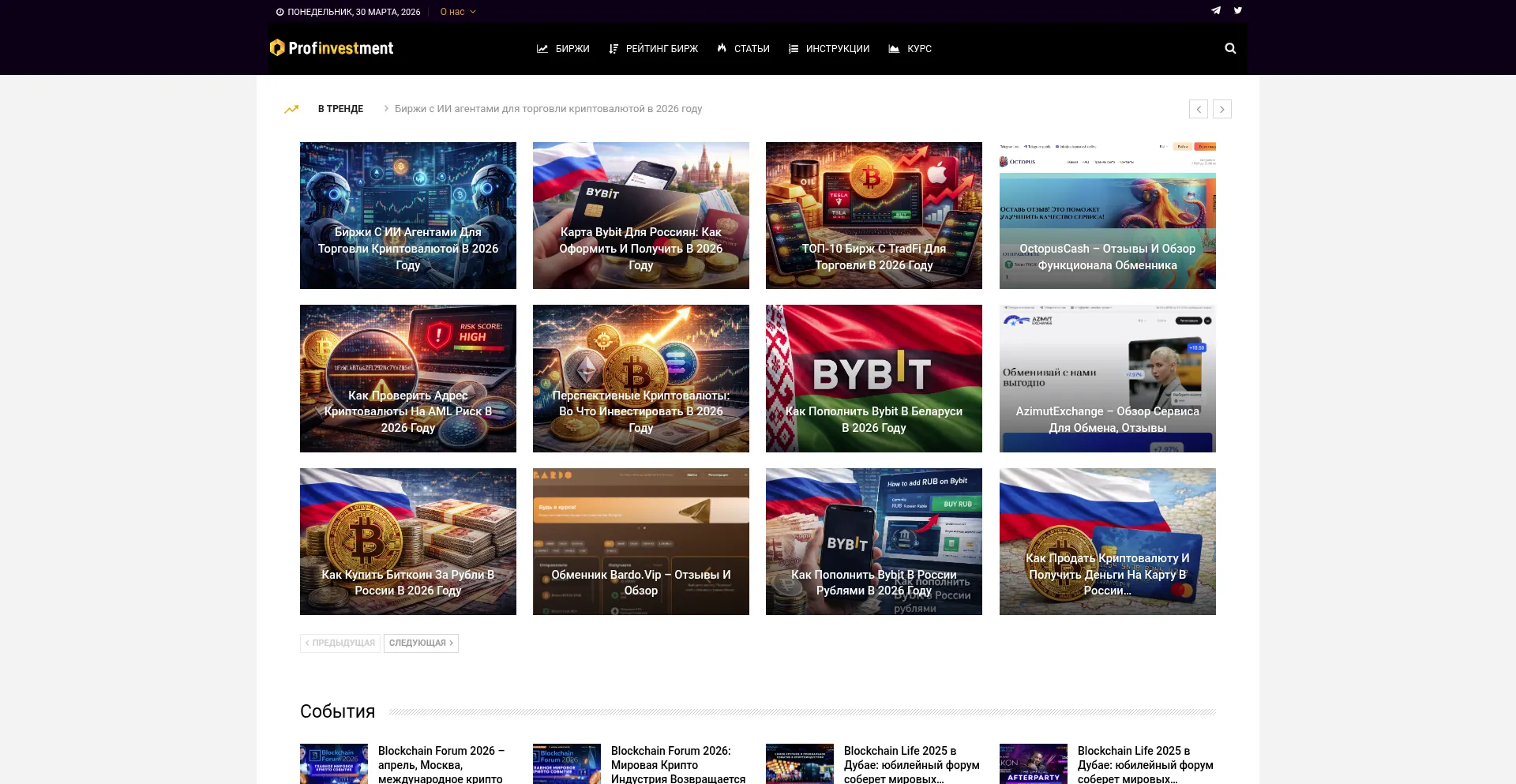Show next trending headline arrow
The width and height of the screenshot is (1516, 784).
coord(1222,109)
